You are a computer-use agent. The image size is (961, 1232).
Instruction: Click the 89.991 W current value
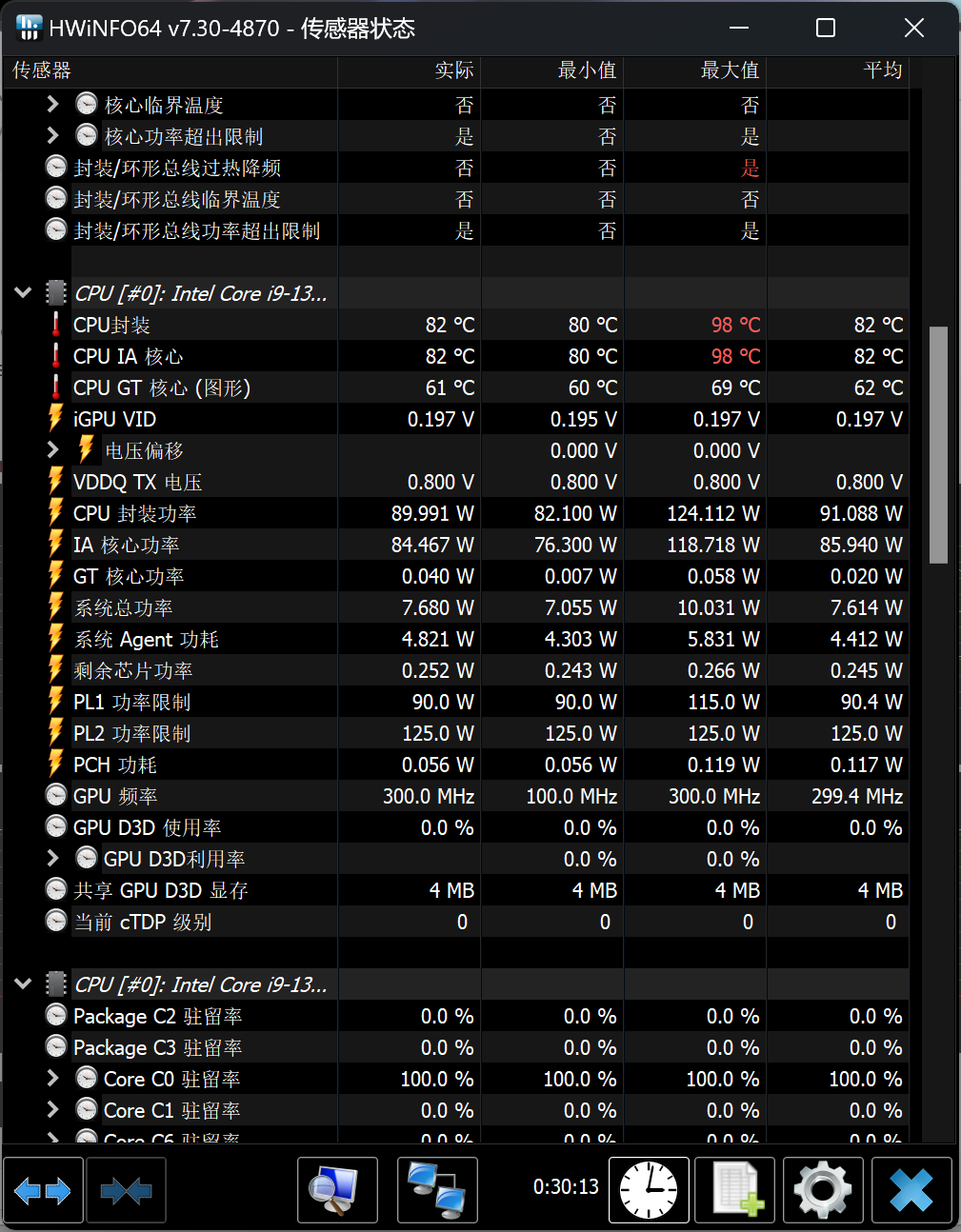click(x=432, y=513)
